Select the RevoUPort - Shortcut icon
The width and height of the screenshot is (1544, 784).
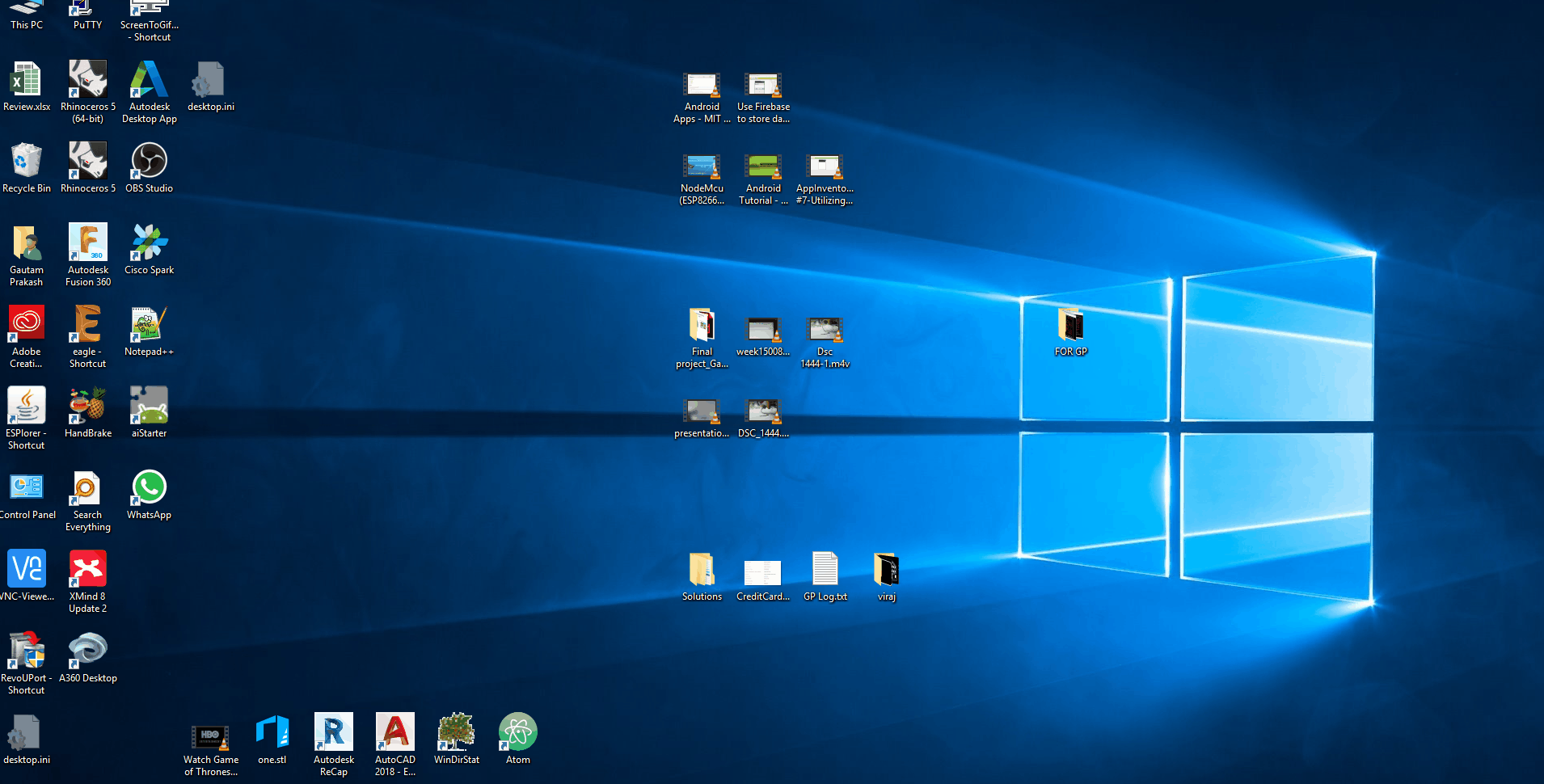[27, 664]
